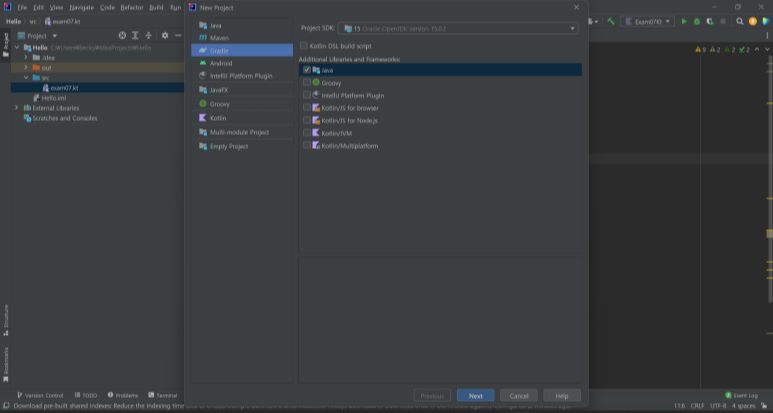This screenshot has height=413, width=773.
Task: Click the CRLF line separator indicator
Action: 697,406
